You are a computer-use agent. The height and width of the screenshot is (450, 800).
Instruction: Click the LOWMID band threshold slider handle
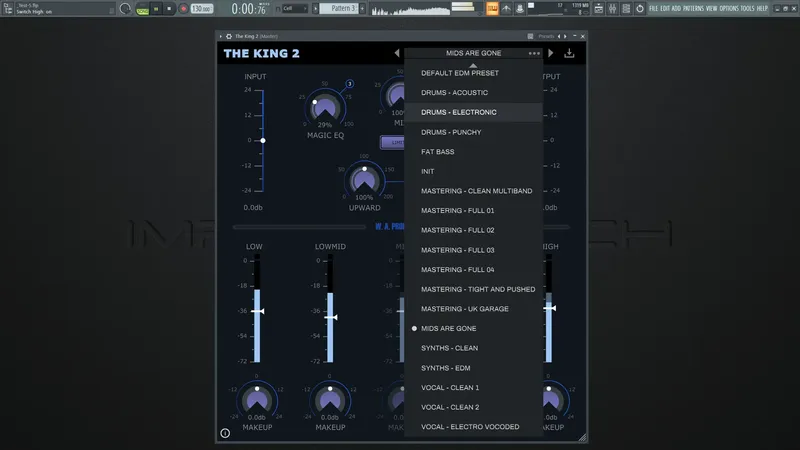coord(331,317)
